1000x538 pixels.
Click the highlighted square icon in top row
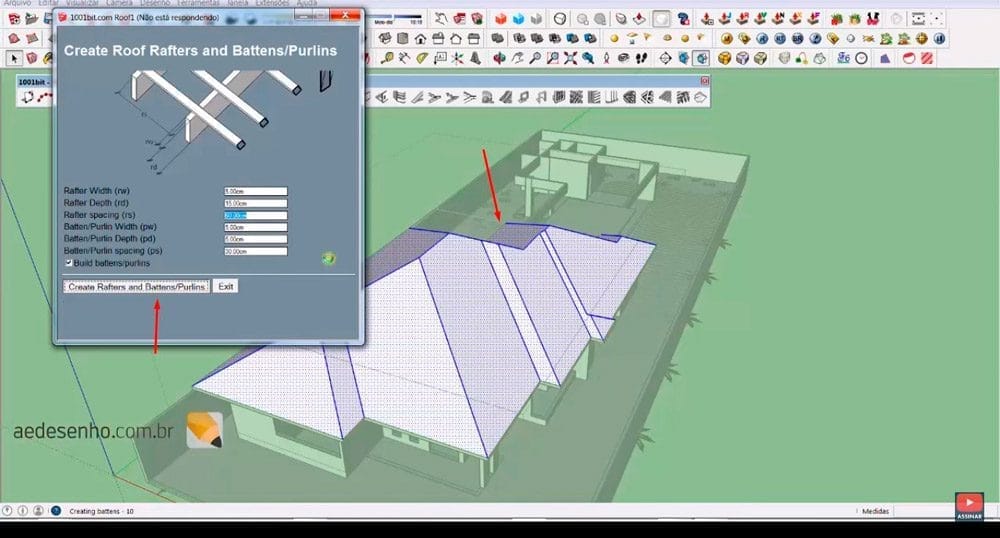(661, 19)
